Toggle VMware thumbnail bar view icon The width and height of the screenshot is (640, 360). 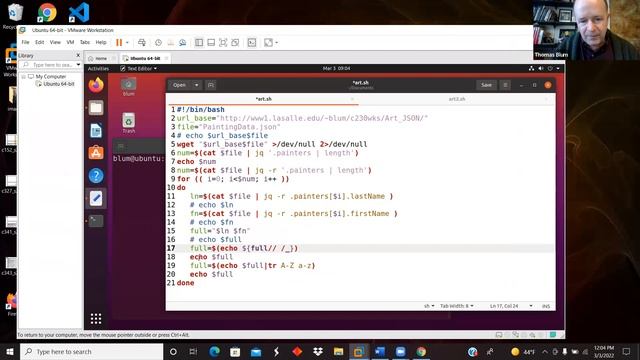(x=211, y=42)
